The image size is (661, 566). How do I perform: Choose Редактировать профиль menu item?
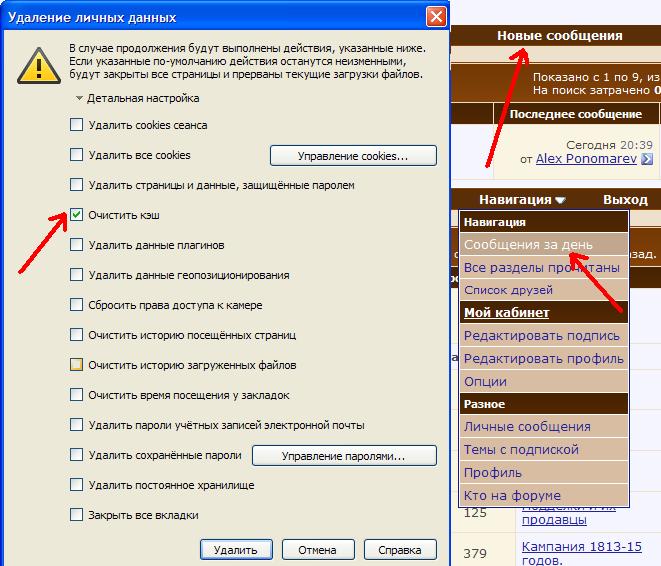544,358
